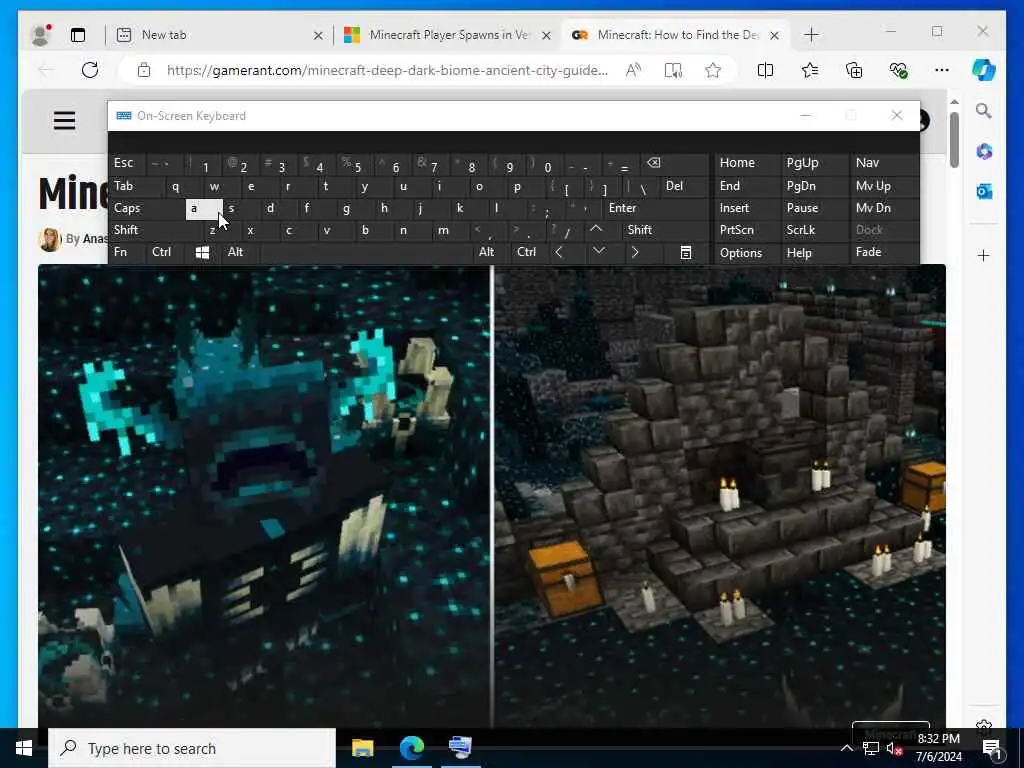Click the Options key on keyboard
This screenshot has height=768, width=1024.
click(747, 253)
